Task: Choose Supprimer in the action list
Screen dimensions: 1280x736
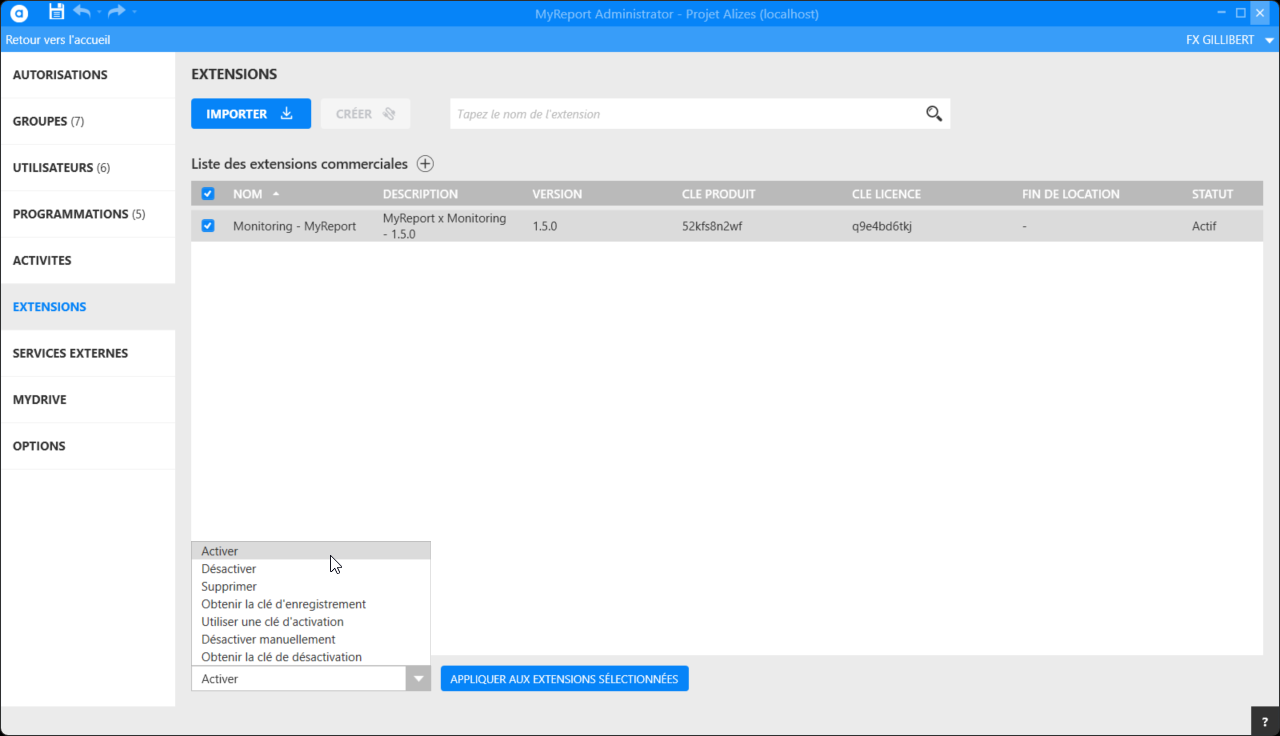Action: [229, 587]
